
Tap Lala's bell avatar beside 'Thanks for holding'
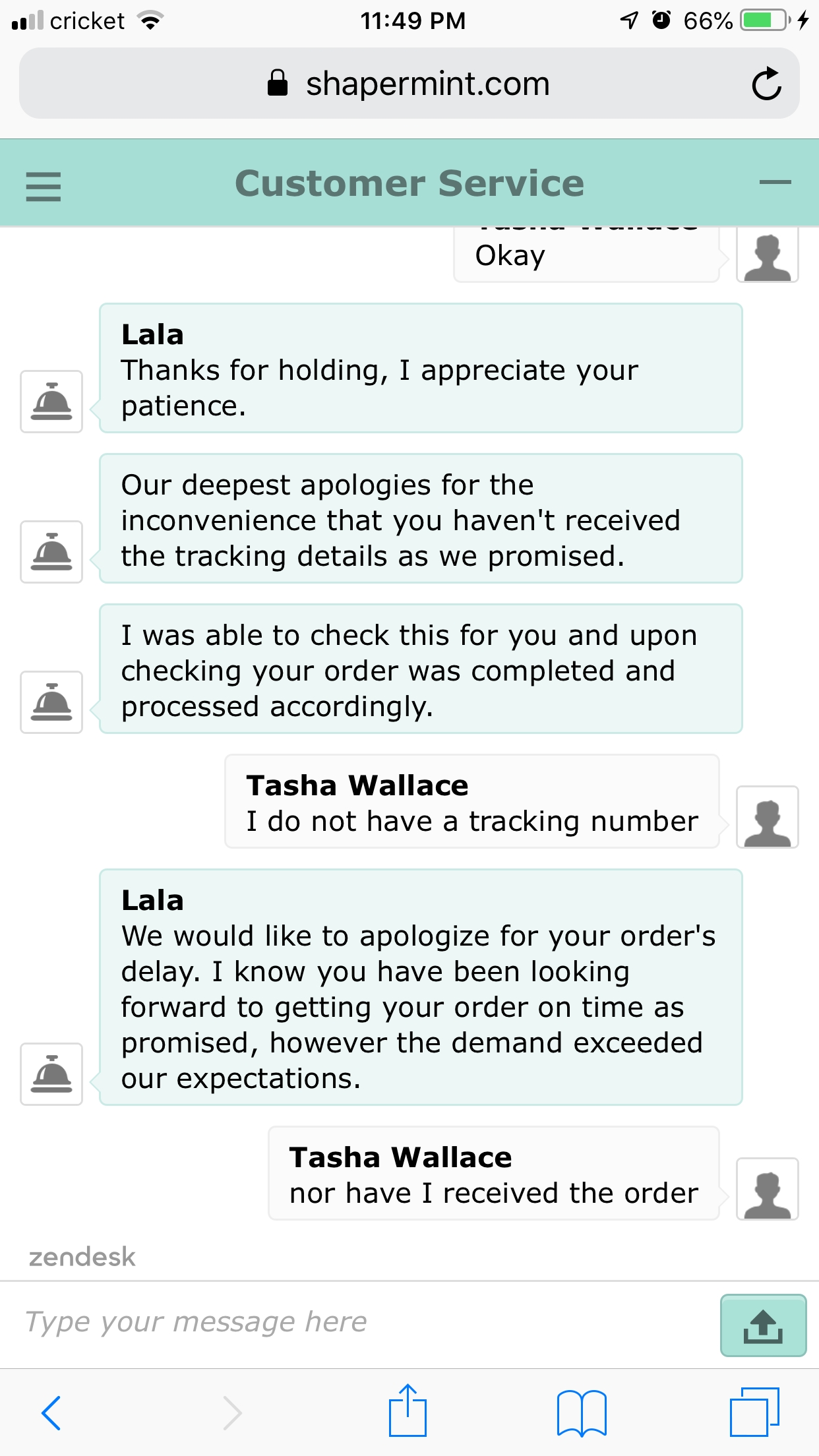tap(51, 402)
